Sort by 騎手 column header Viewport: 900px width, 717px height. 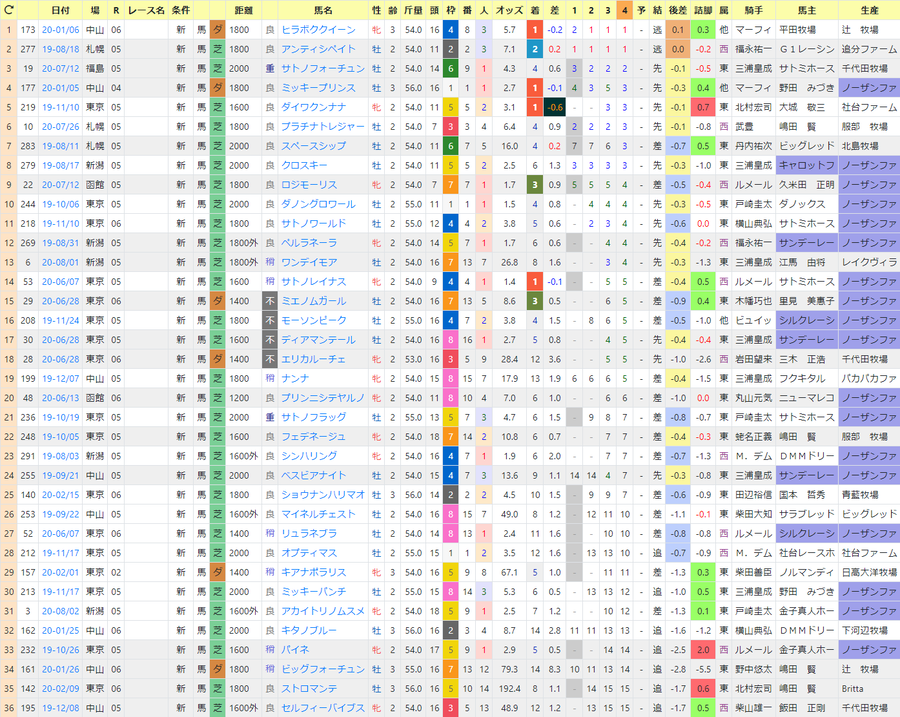click(x=754, y=10)
